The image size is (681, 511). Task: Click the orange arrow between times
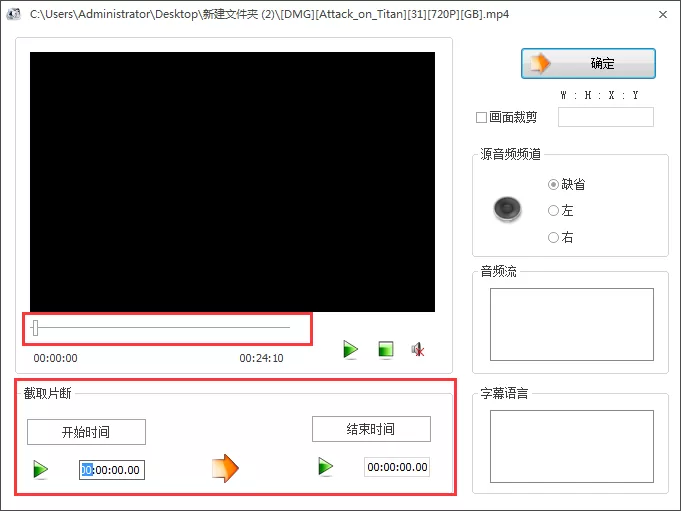coord(225,468)
